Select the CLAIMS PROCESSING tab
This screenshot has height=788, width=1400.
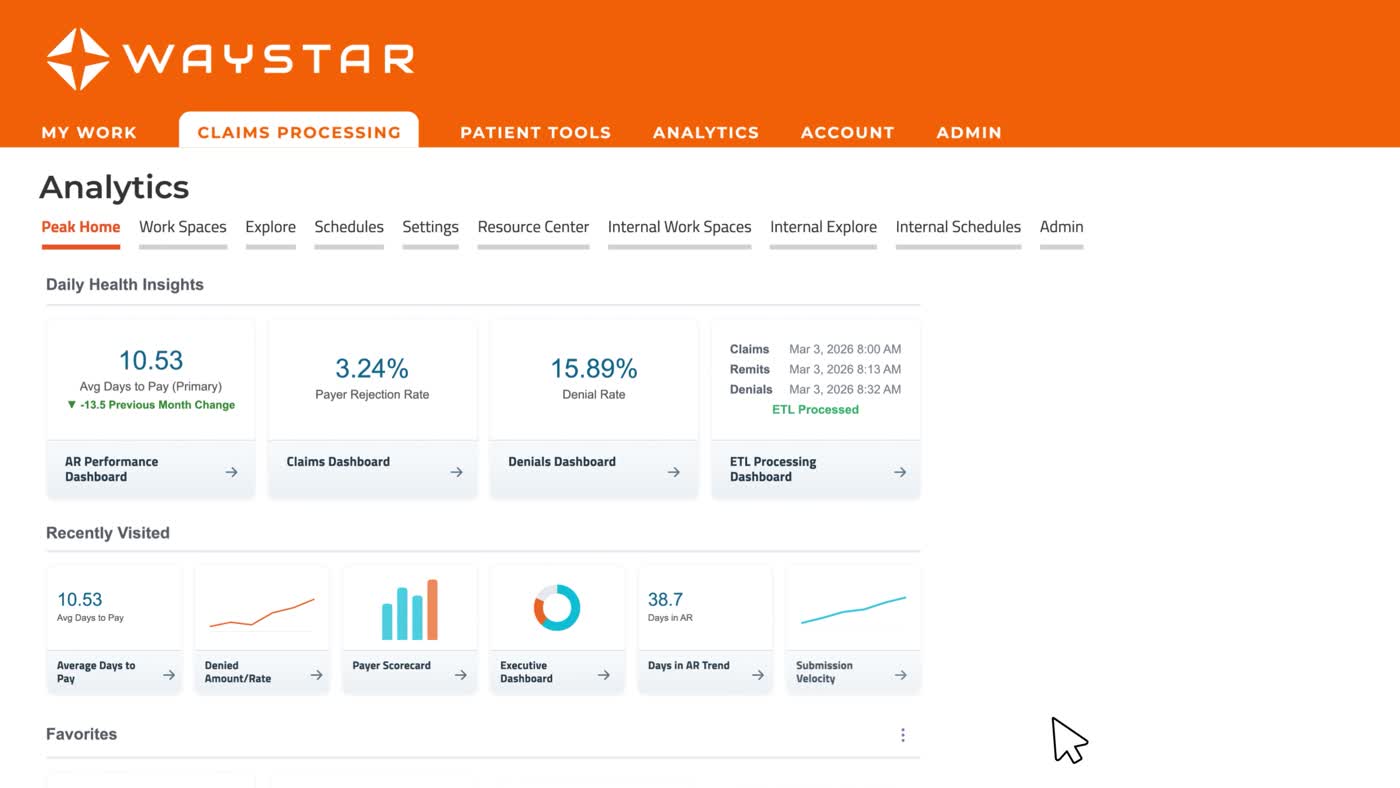click(x=299, y=131)
